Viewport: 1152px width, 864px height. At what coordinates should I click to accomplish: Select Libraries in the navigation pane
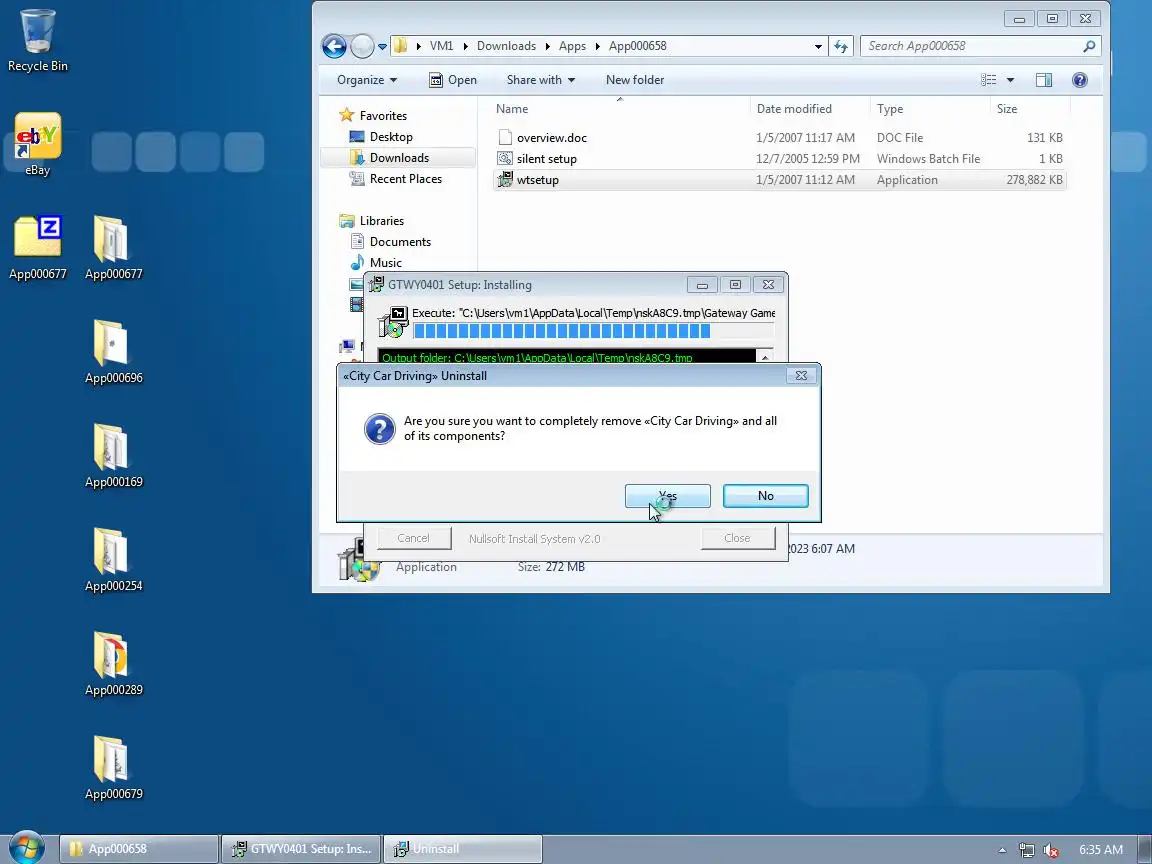click(x=382, y=220)
